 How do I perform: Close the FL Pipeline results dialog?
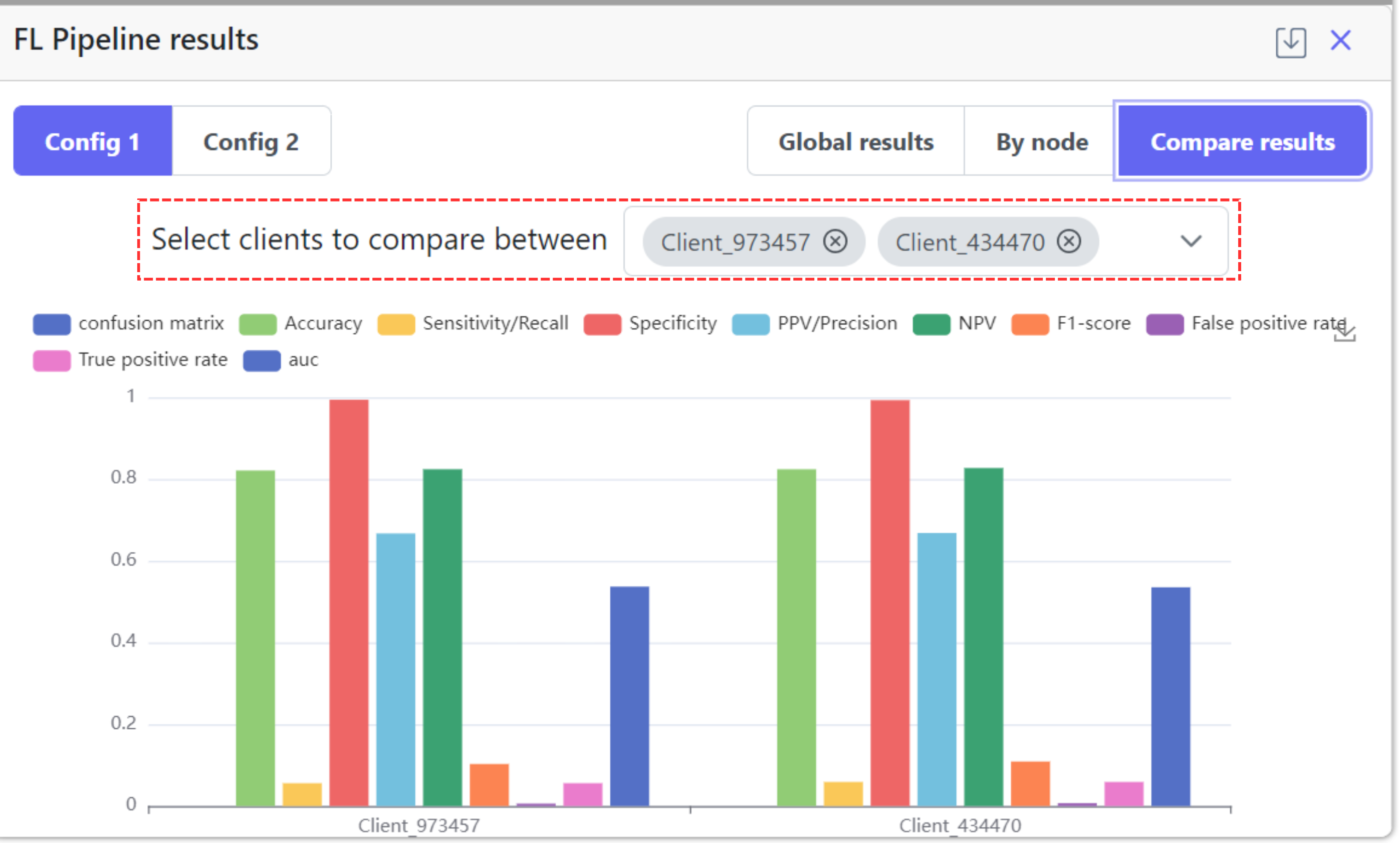[x=1340, y=40]
